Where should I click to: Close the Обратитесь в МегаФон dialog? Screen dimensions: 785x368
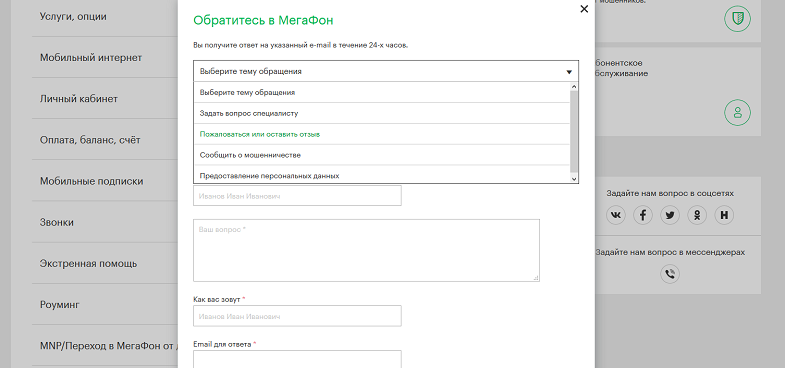click(584, 9)
